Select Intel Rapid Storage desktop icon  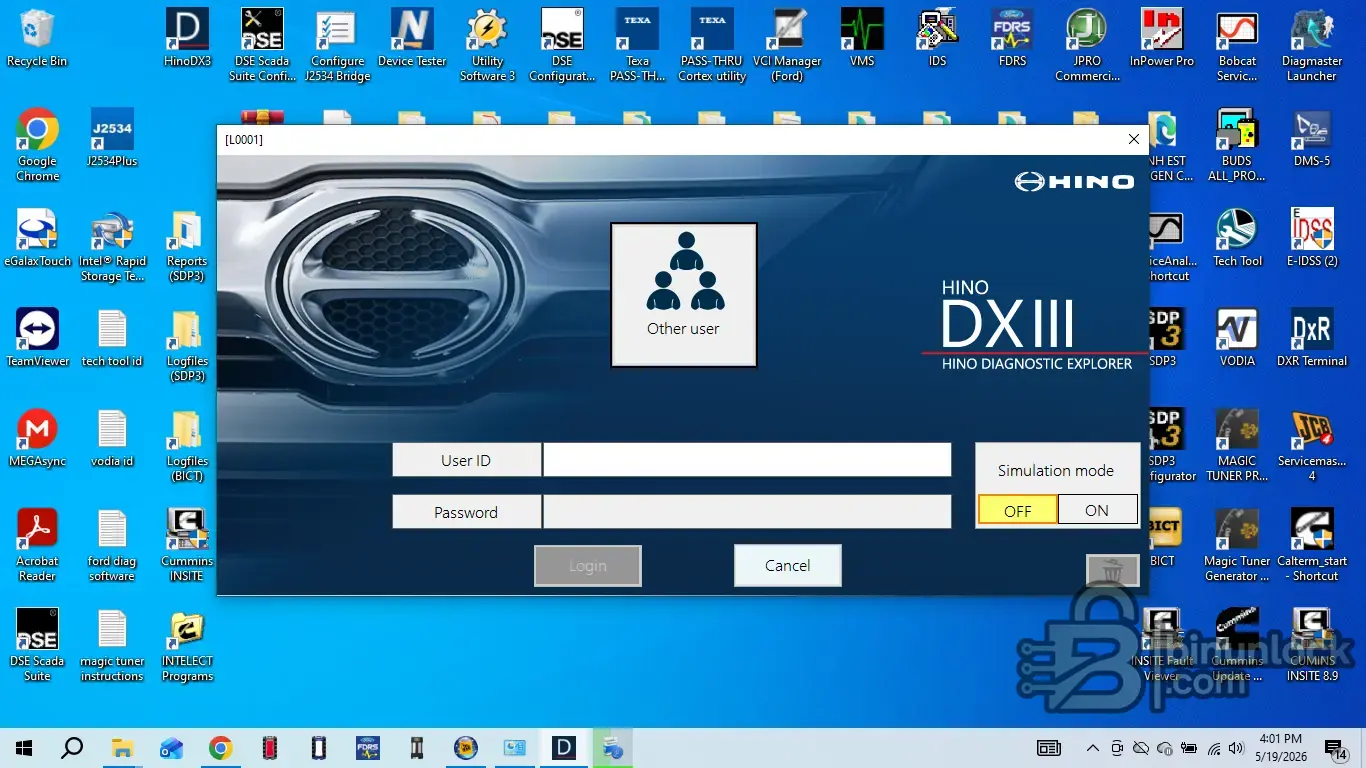click(x=112, y=245)
